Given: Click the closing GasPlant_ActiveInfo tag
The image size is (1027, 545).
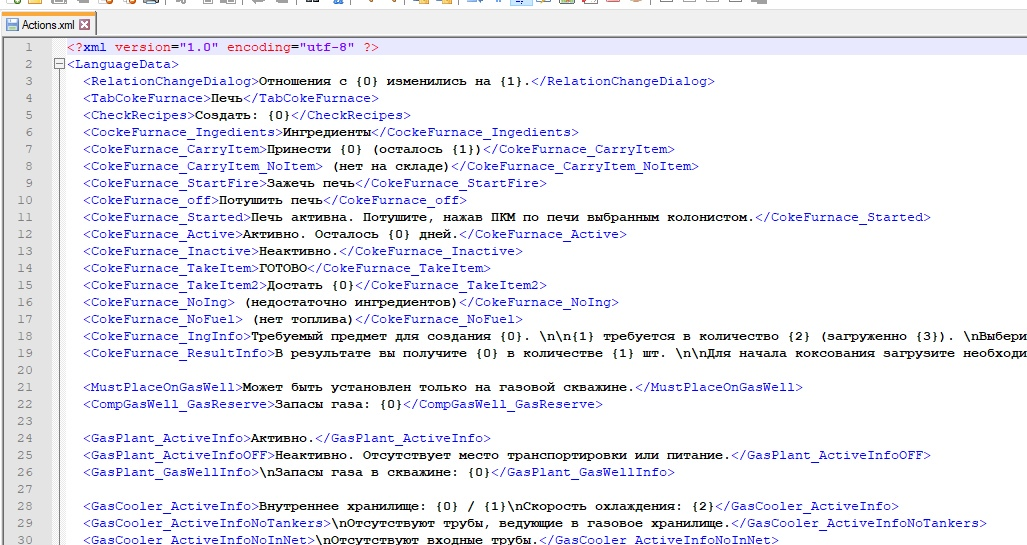Looking at the screenshot, I should coord(403,439).
